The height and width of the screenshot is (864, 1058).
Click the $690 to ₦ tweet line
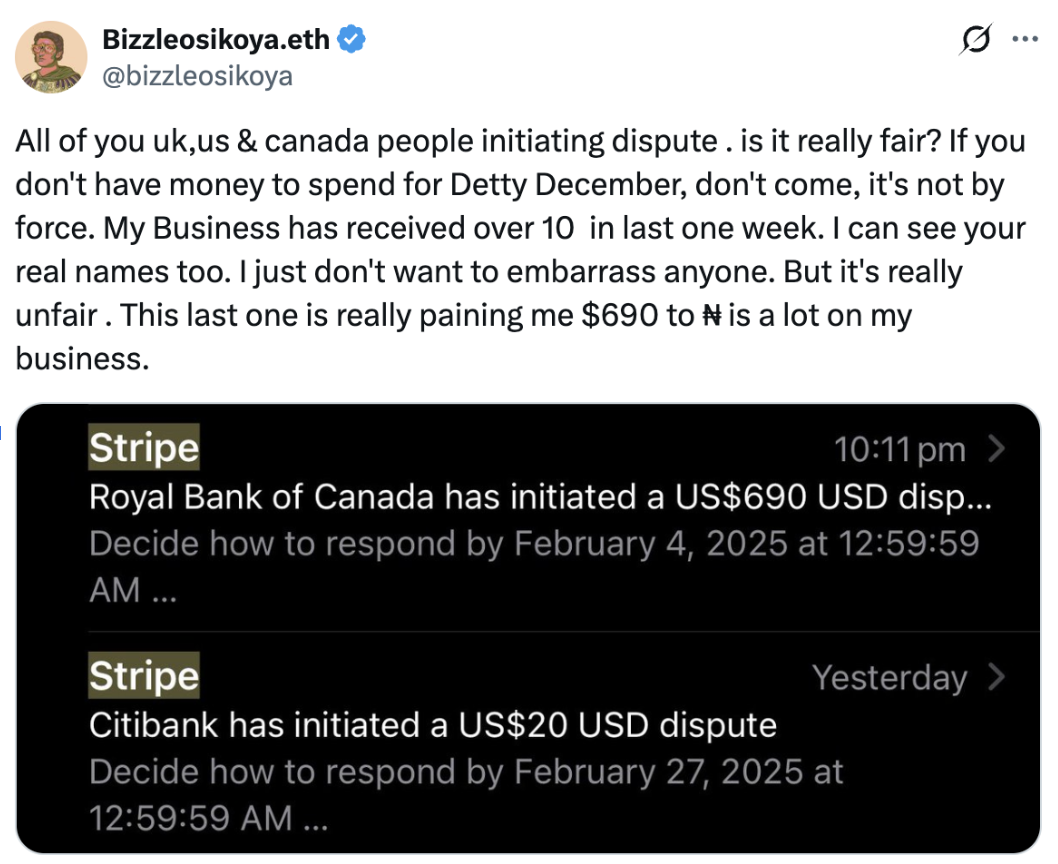464,315
